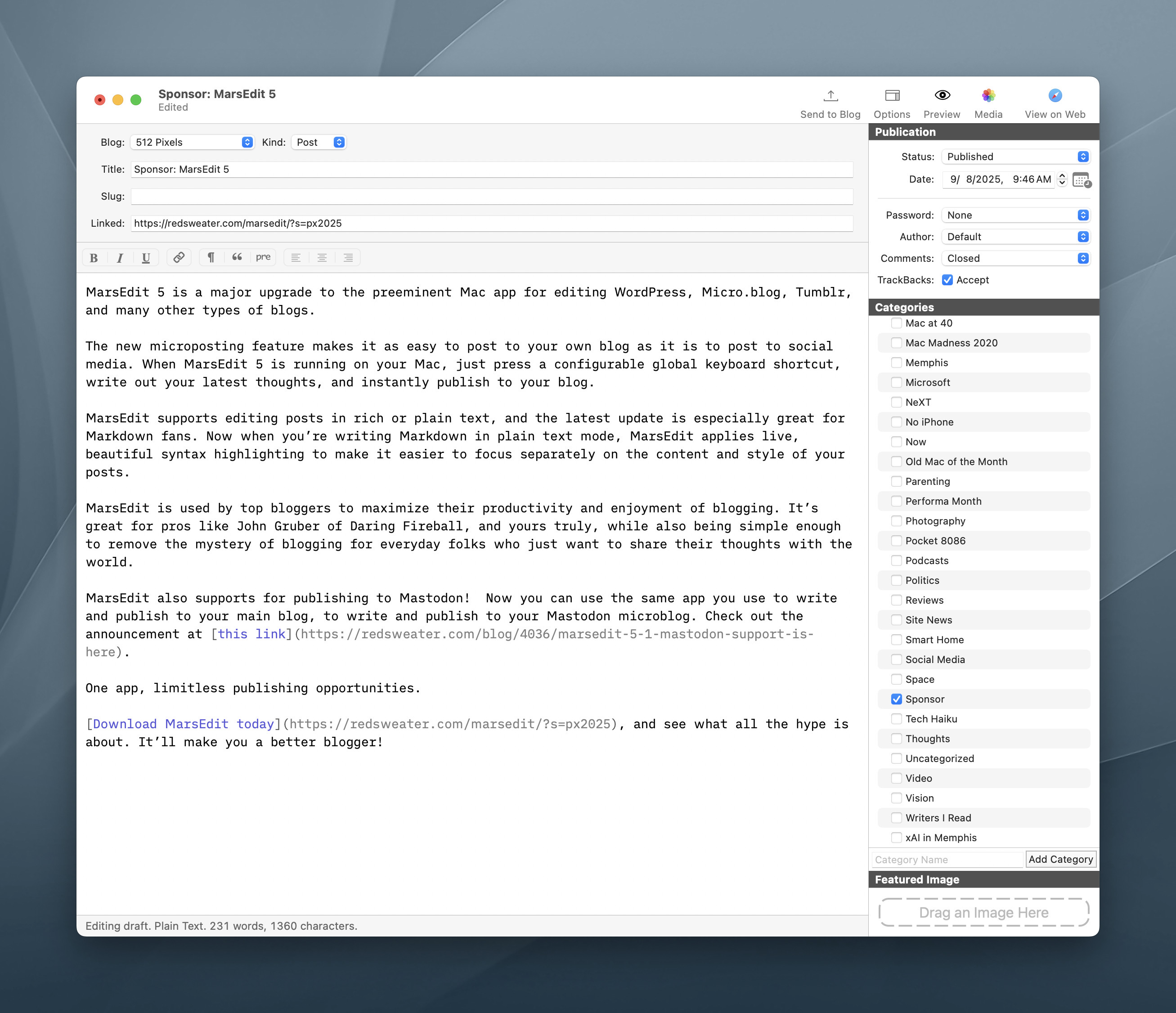Check the Reviews category

(x=897, y=601)
